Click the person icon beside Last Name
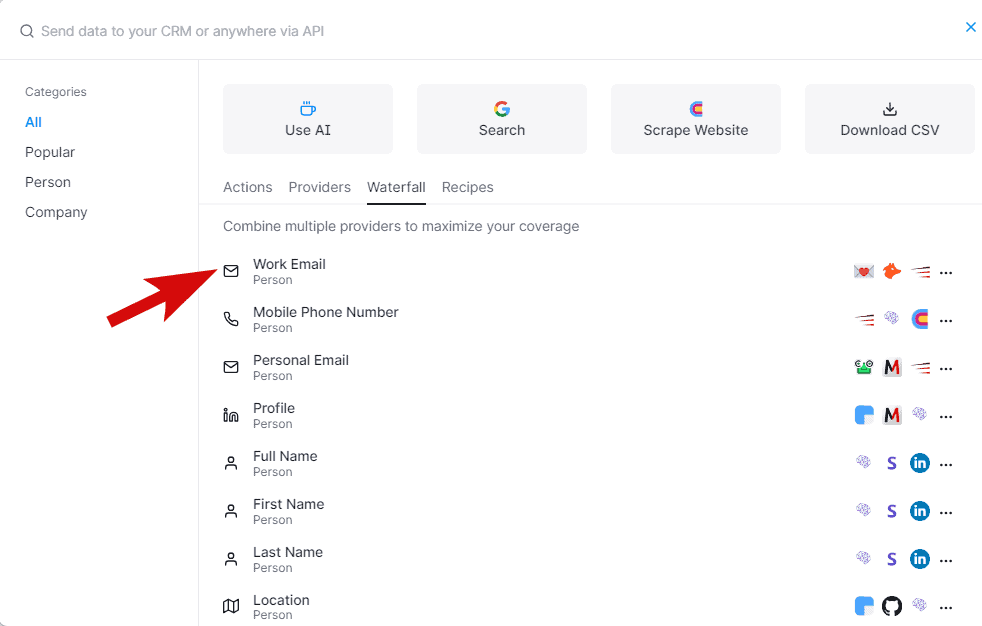 point(231,559)
